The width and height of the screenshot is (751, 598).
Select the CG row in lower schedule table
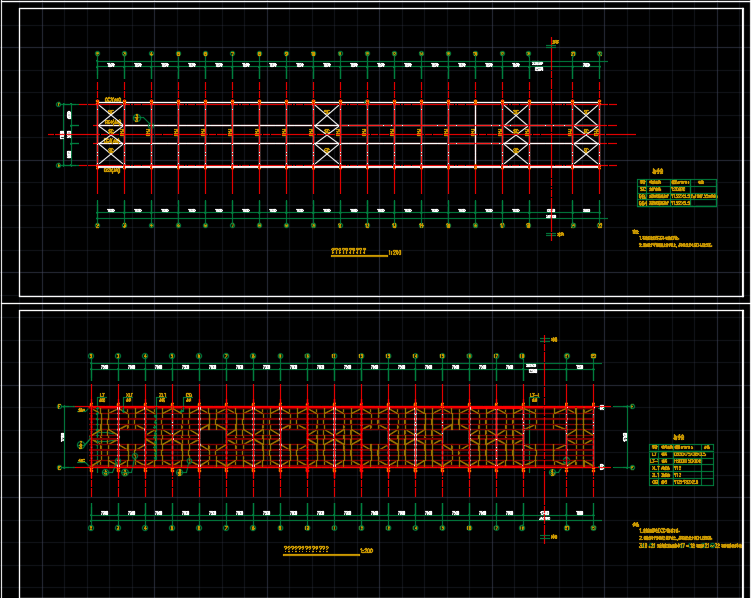[682, 482]
